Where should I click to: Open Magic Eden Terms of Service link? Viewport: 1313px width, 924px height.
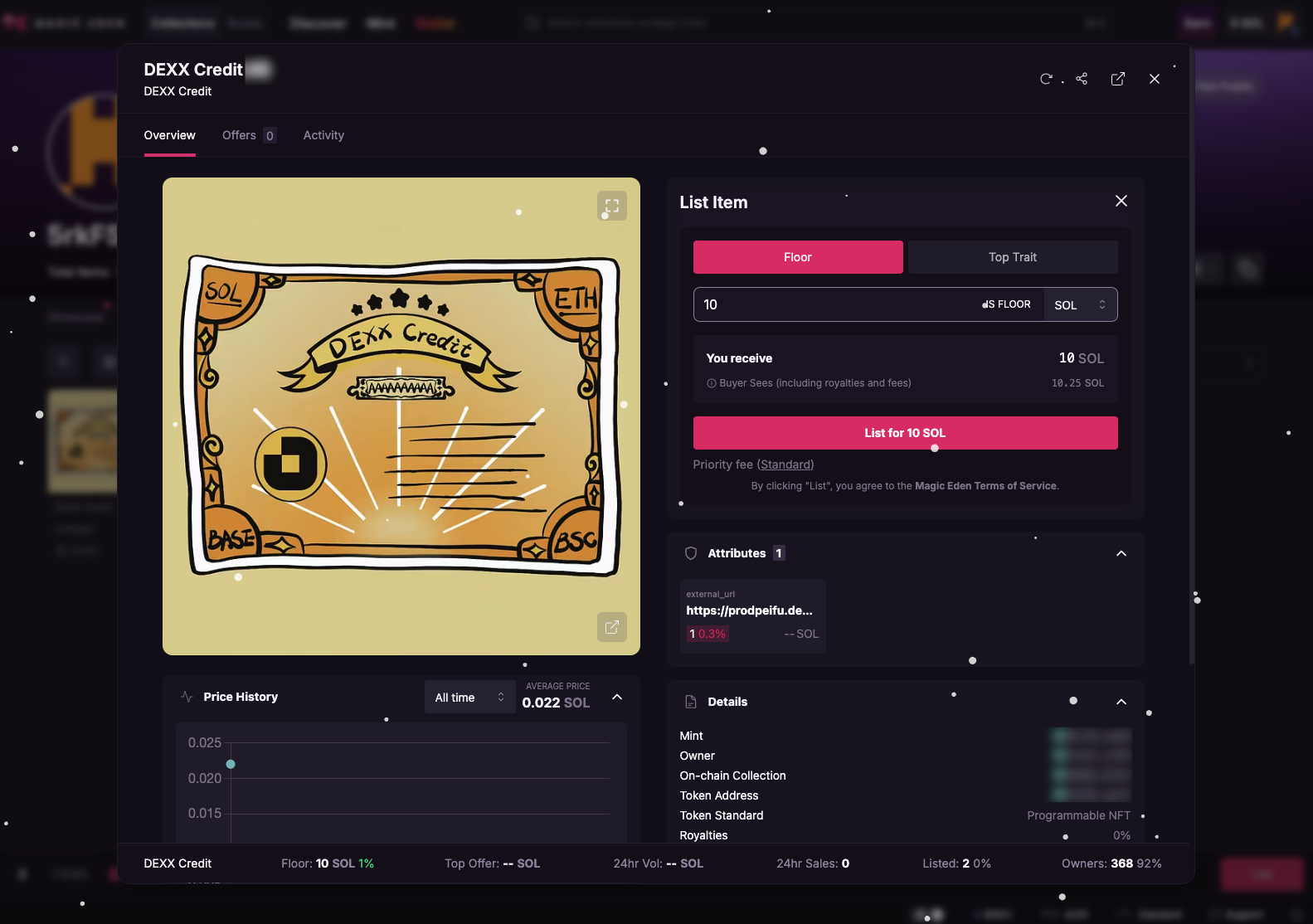[986, 486]
